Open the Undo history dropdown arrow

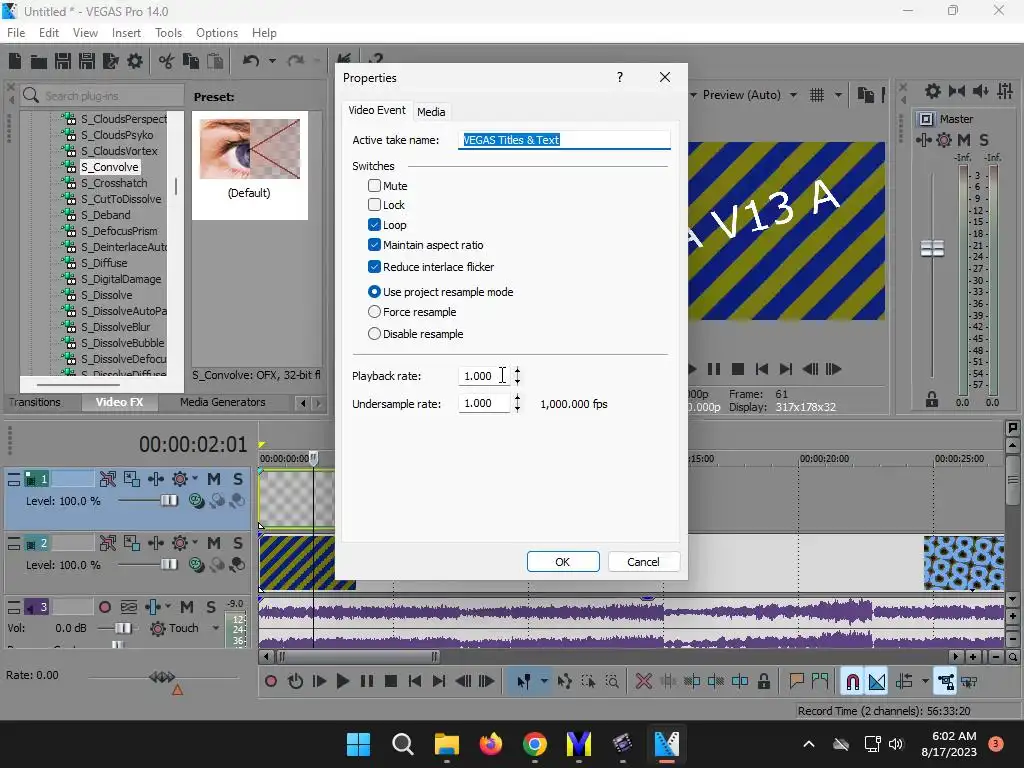click(272, 61)
